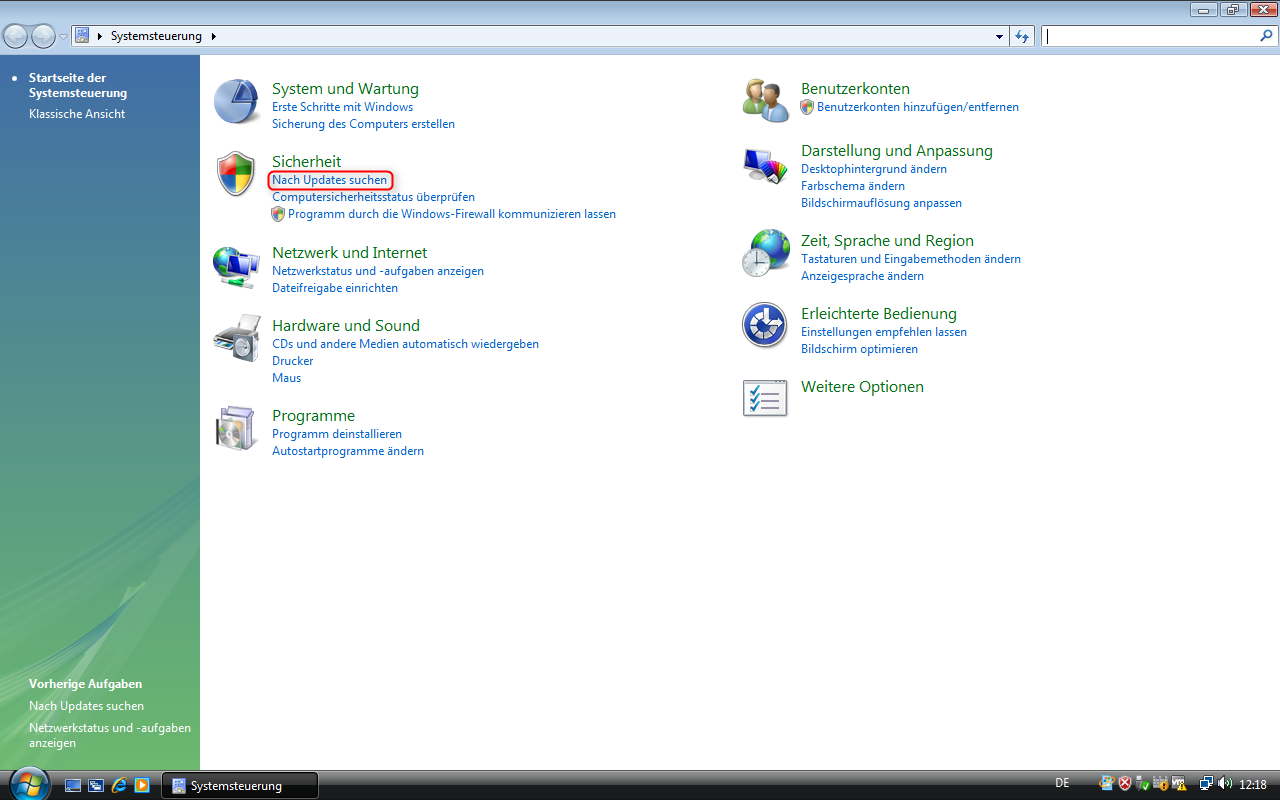Open the Hardware und Sound printer icon

236,338
